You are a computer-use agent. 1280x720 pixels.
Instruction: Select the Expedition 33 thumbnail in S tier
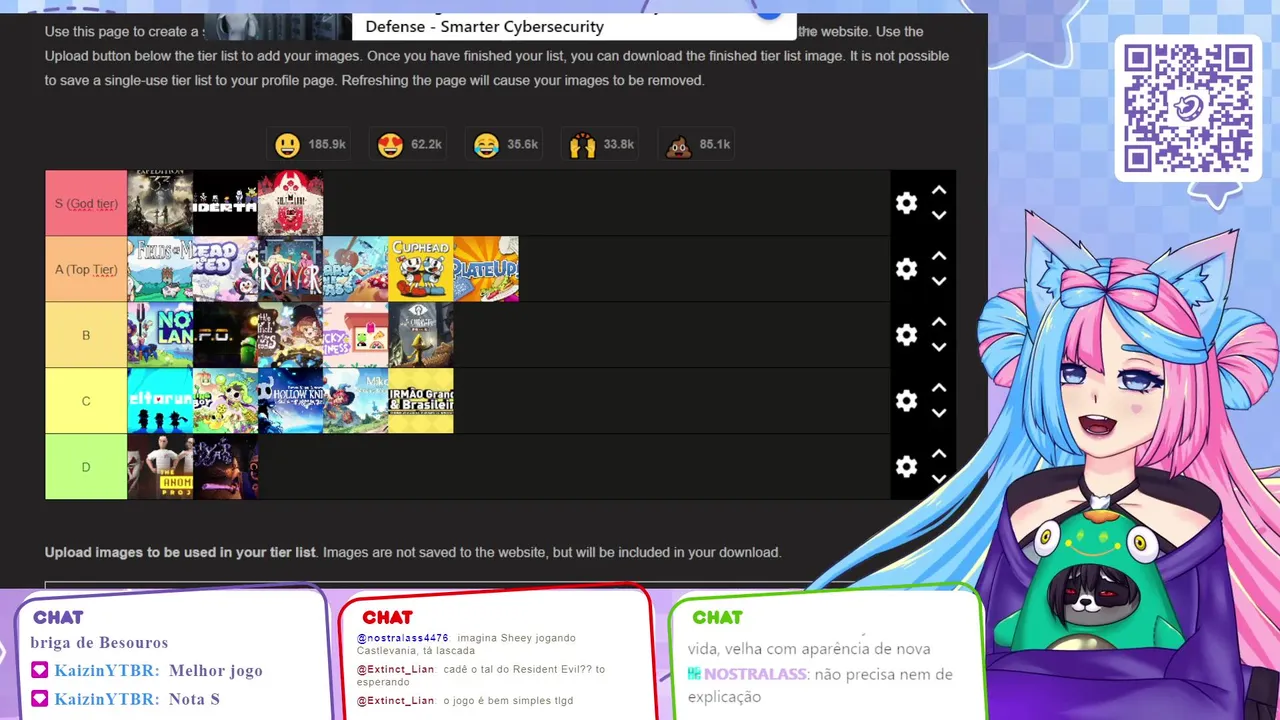pos(160,203)
